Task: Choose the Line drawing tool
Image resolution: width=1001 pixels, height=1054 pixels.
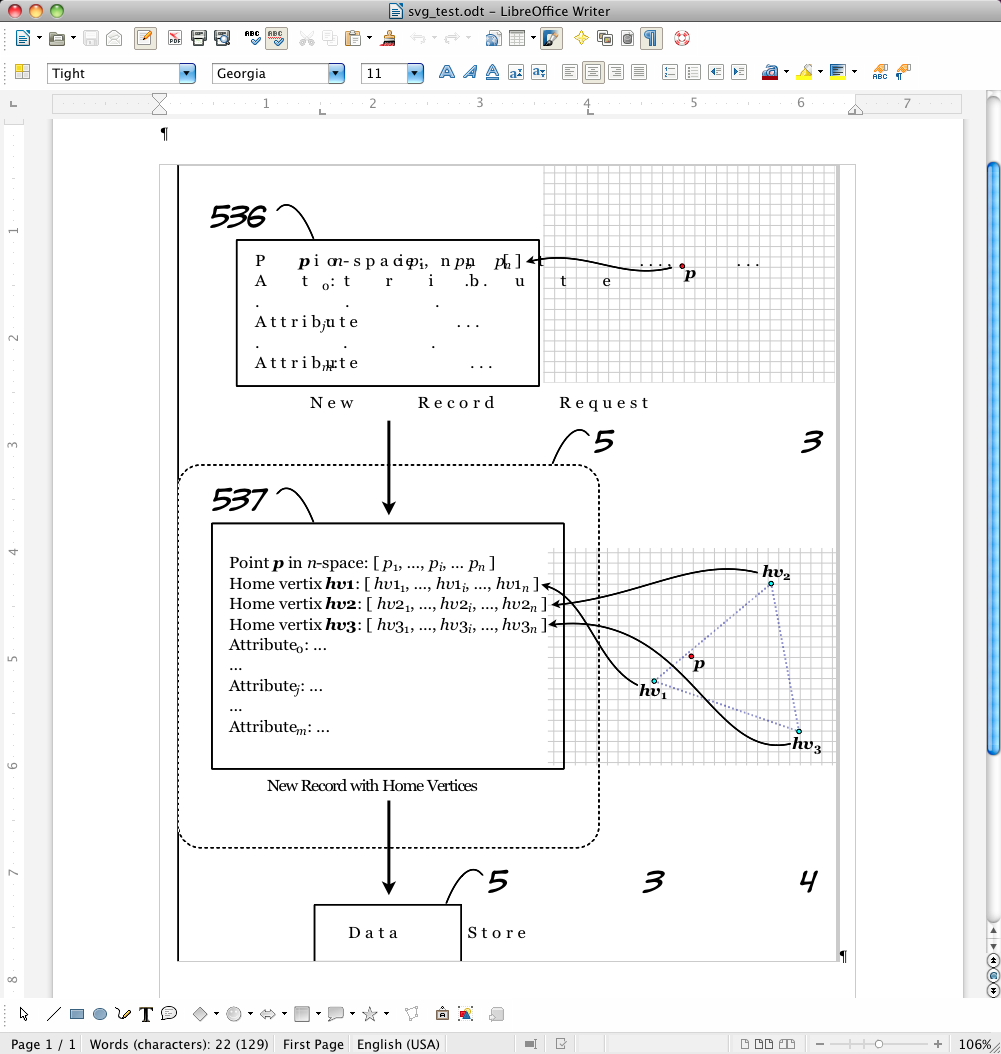Action: (54, 1014)
